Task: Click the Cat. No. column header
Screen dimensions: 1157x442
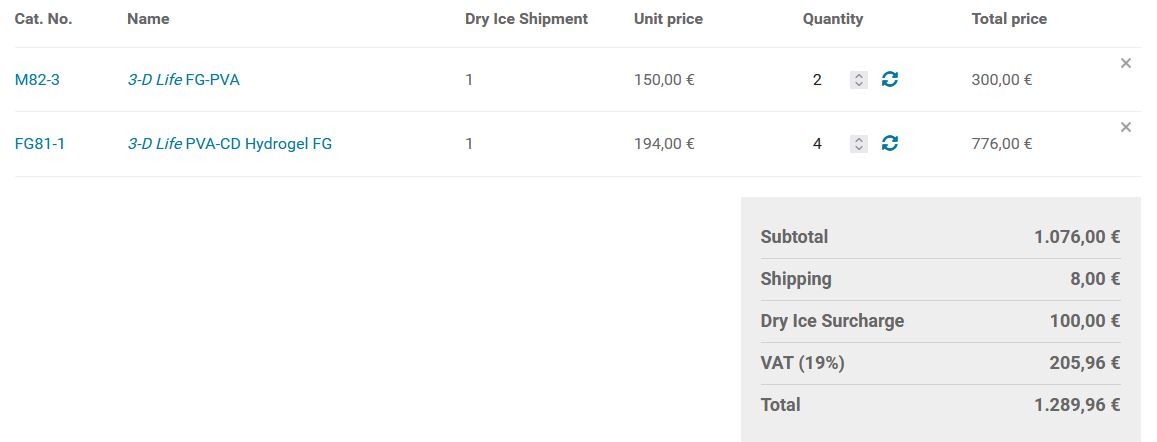Action: click(43, 19)
